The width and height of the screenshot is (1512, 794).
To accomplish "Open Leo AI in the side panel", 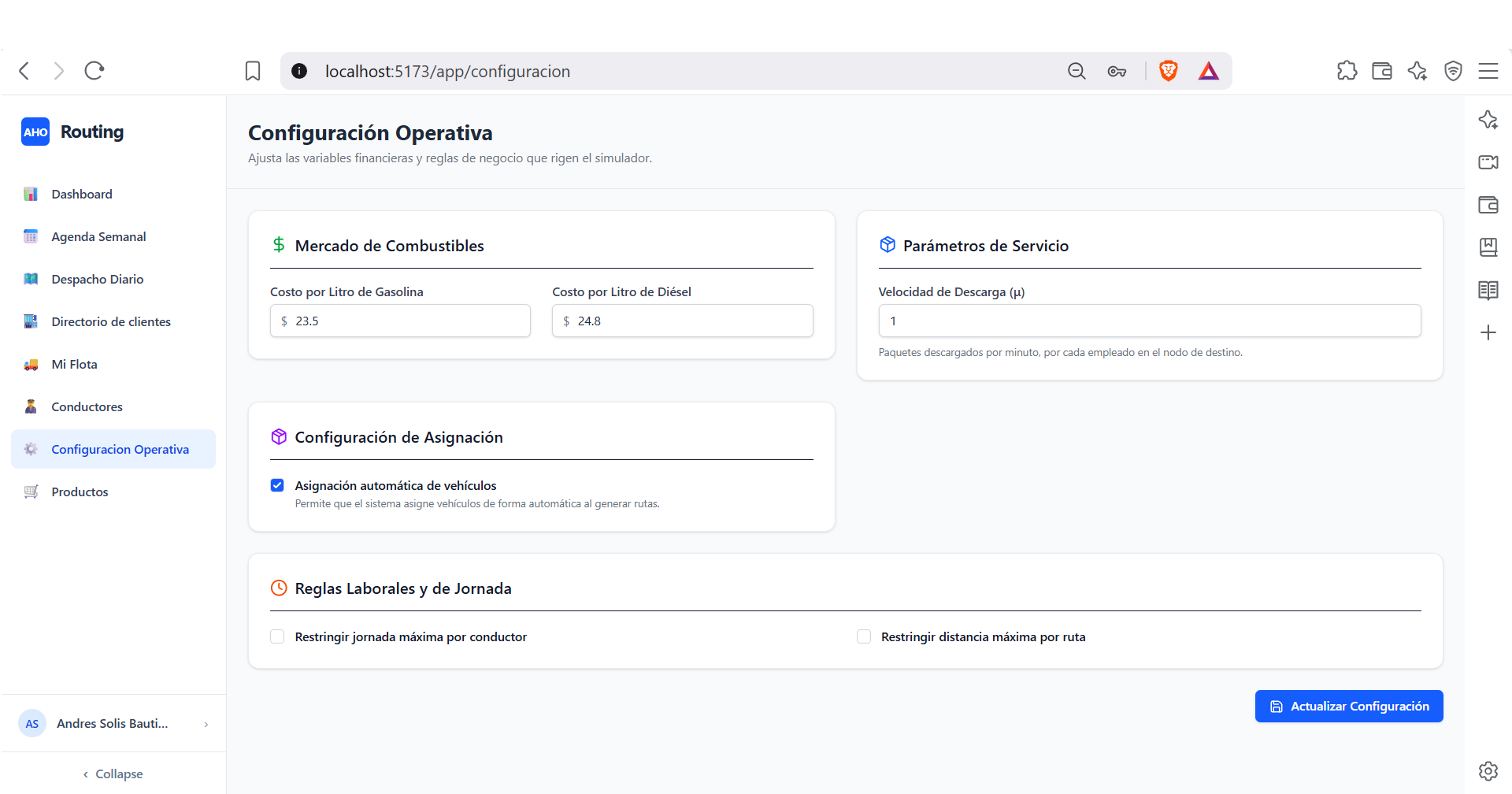I will point(1488,120).
